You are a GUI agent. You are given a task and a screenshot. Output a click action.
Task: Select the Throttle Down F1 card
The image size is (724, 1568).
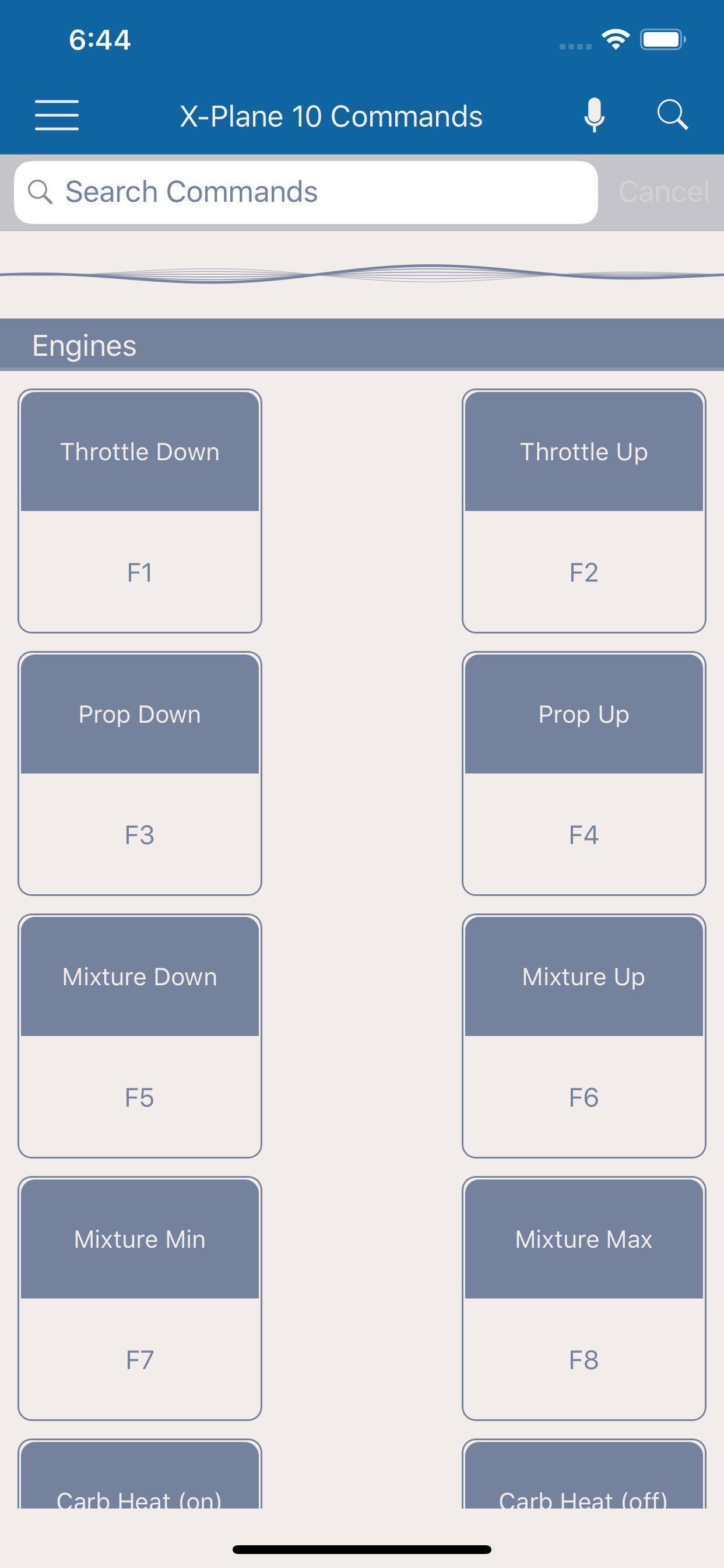tap(140, 510)
